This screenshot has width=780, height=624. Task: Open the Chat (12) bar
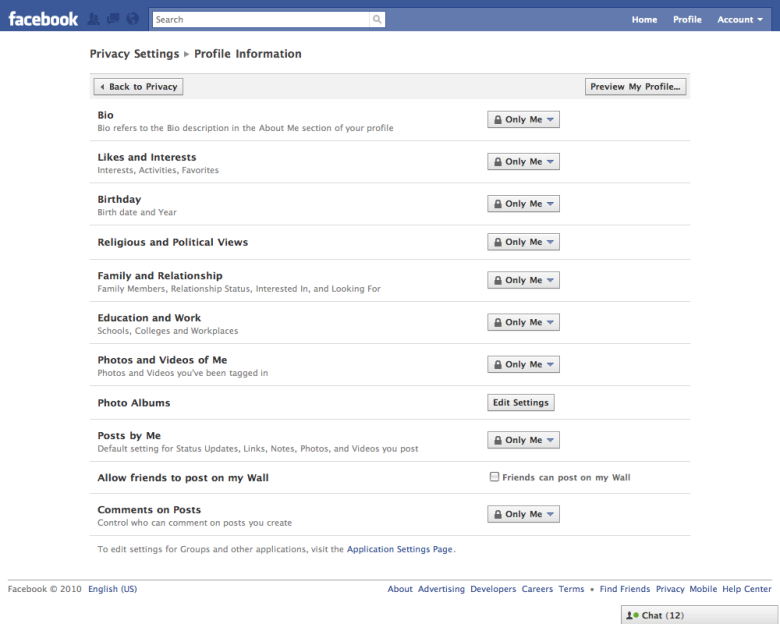[699, 615]
